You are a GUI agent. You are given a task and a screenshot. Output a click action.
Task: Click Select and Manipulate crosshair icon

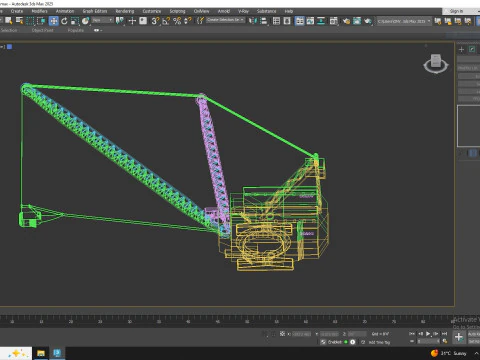(132, 21)
